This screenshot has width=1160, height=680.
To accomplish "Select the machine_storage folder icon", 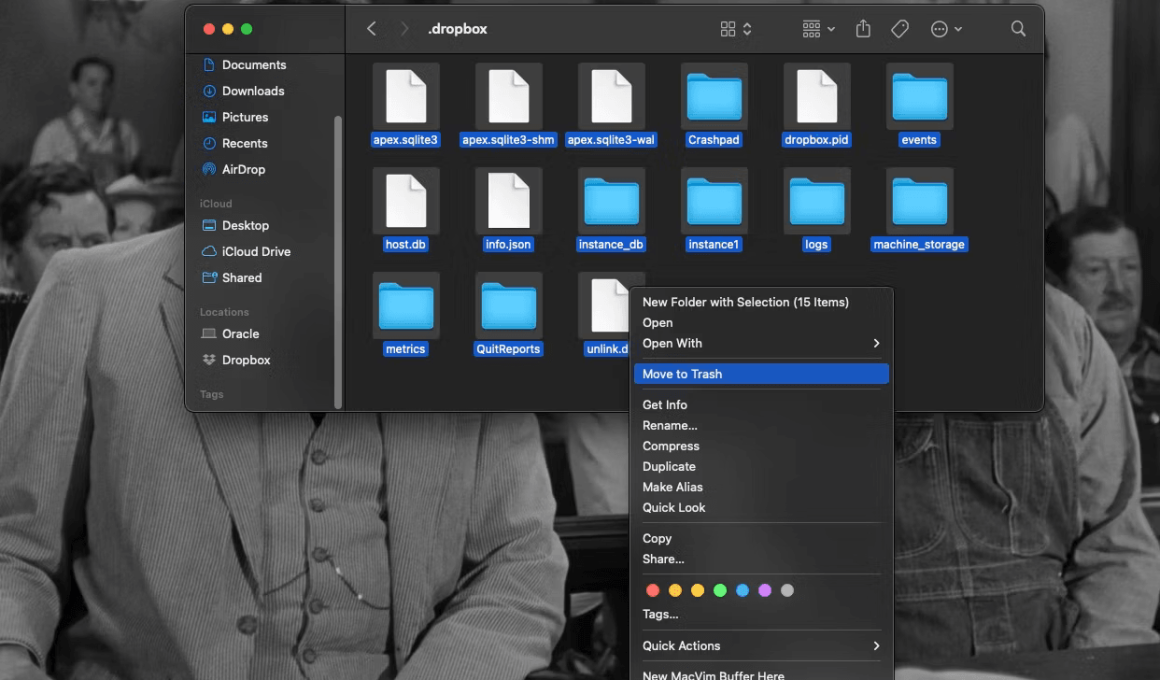I will pyautogui.click(x=920, y=201).
